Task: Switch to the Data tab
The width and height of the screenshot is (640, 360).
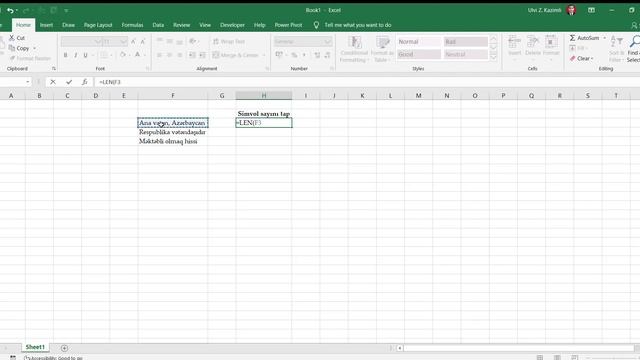Action: point(158,25)
